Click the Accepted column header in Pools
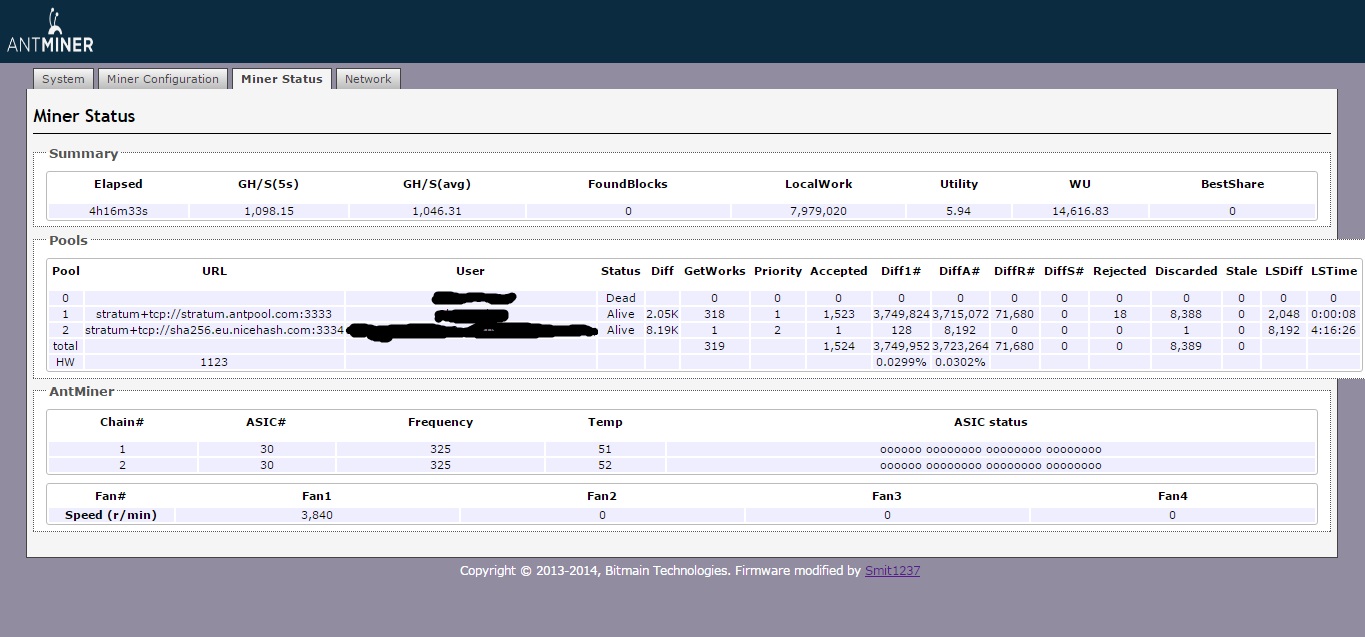Viewport: 1365px width, 637px height. [838, 271]
